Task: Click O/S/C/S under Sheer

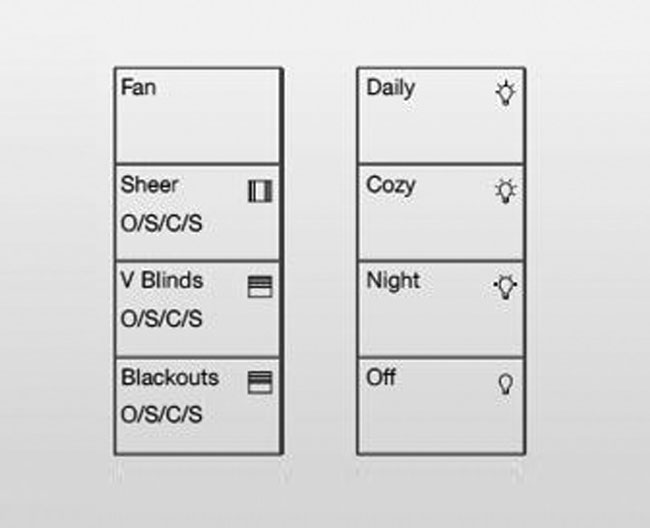Action: pos(161,223)
